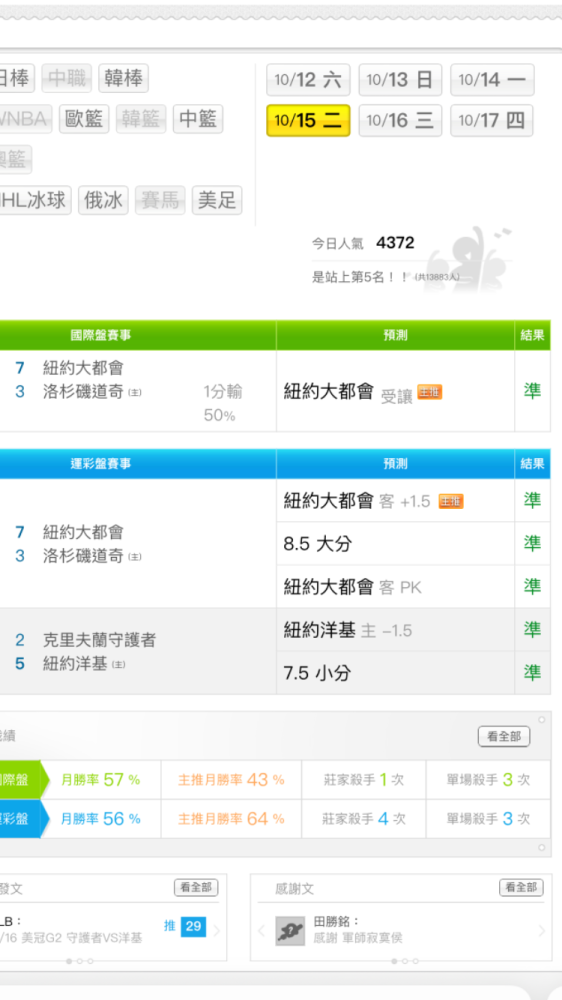562x1000 pixels.
Task: Open the 美足 sport category
Action: (x=217, y=200)
